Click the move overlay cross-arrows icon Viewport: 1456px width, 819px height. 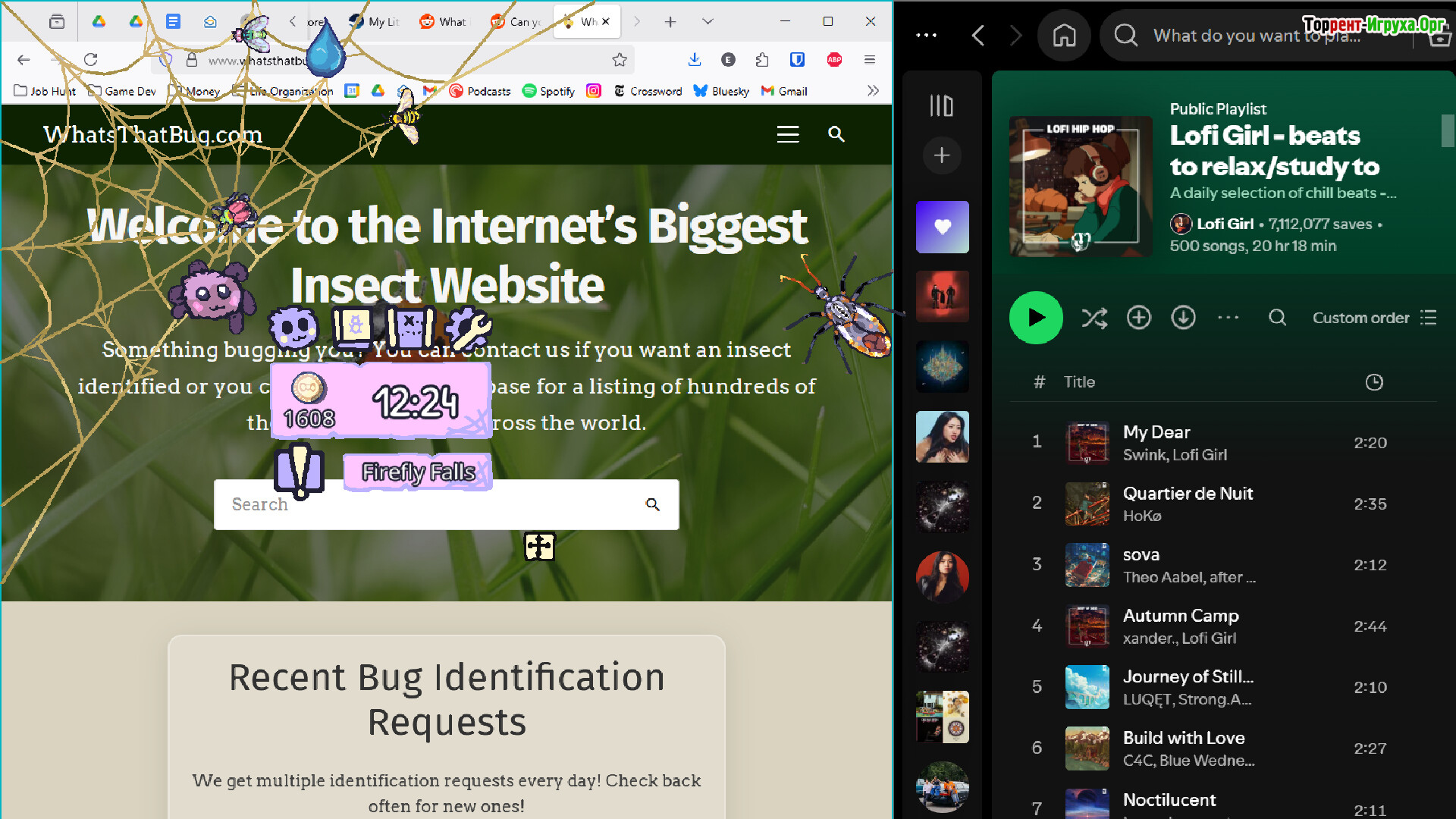click(x=539, y=546)
